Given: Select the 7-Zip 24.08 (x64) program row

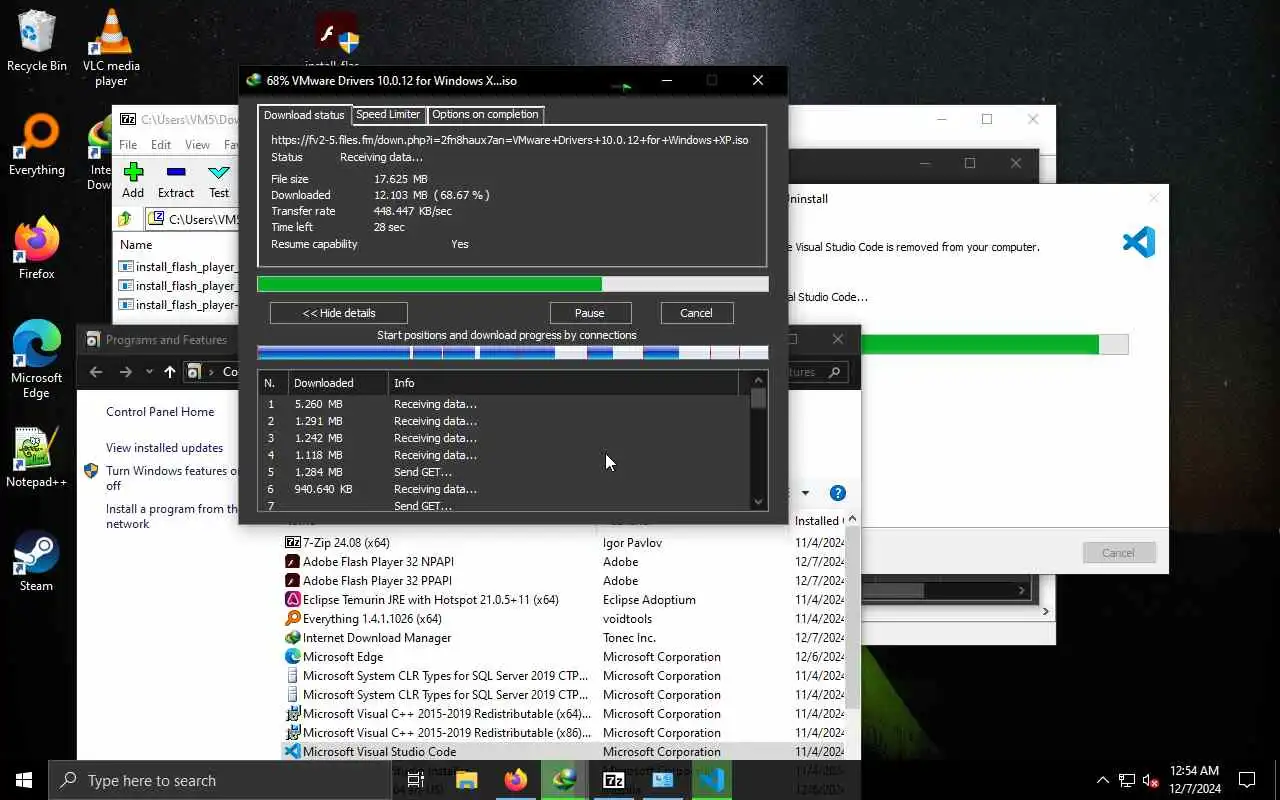Looking at the screenshot, I should point(564,543).
